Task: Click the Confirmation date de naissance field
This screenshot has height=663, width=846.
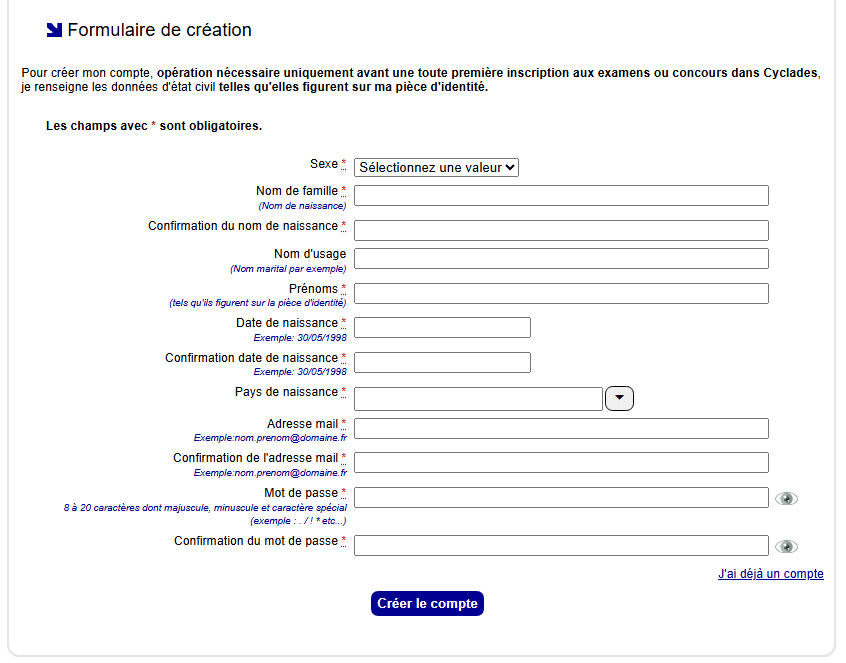Action: (442, 363)
